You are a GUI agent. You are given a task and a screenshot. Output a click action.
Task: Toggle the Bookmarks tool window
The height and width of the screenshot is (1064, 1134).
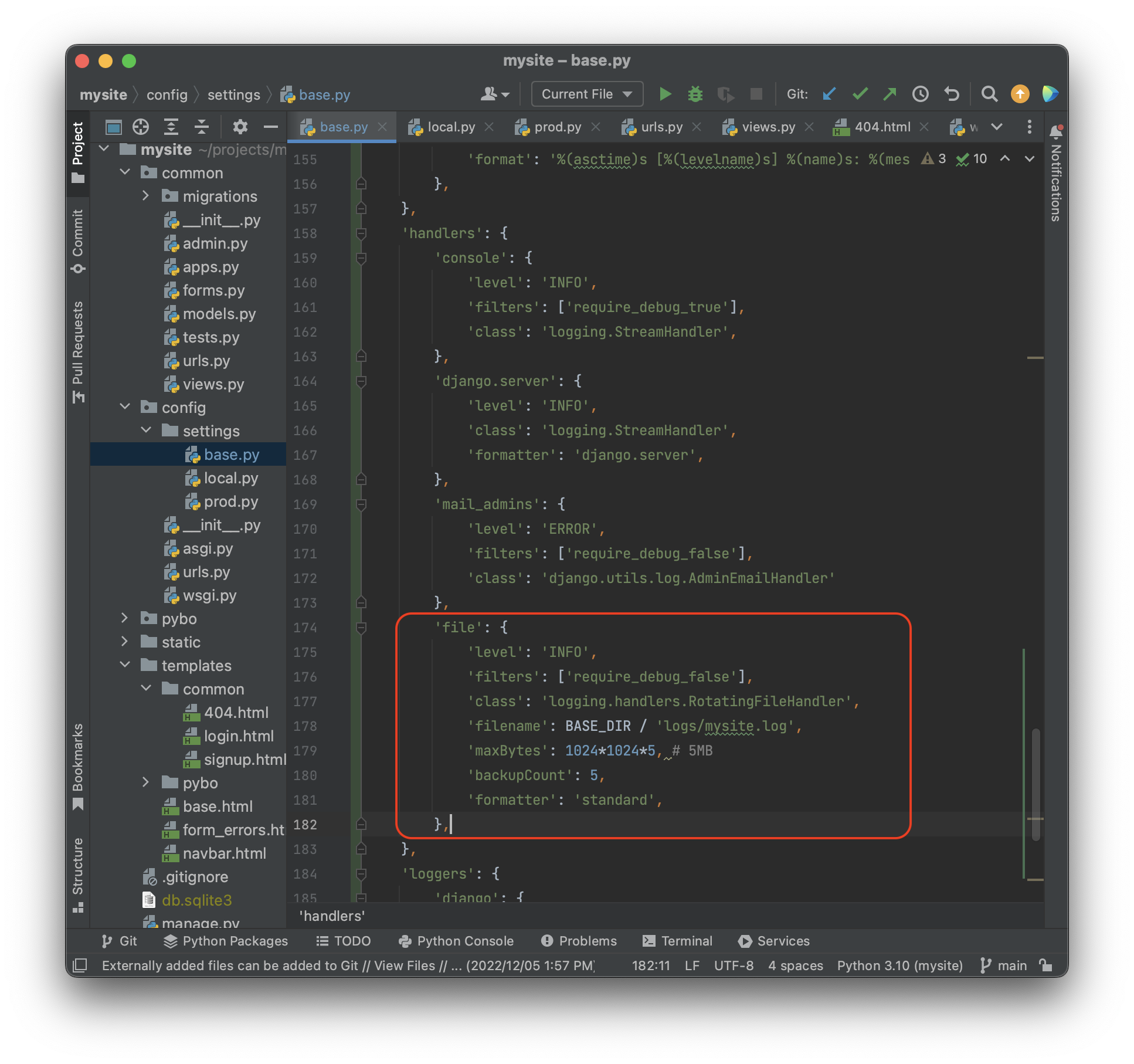coord(78,765)
